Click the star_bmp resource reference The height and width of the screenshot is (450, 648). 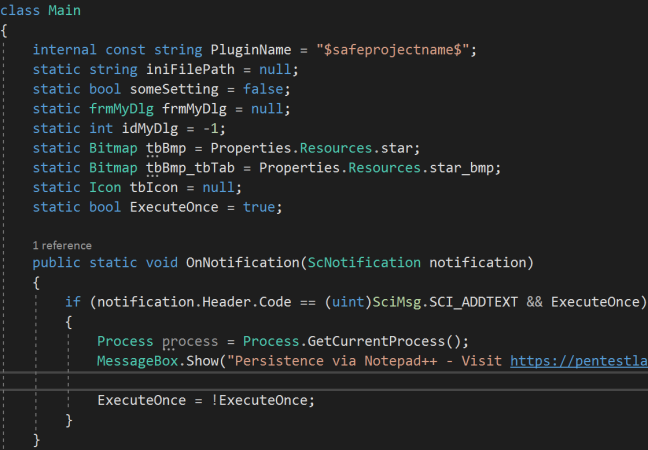(x=462, y=168)
